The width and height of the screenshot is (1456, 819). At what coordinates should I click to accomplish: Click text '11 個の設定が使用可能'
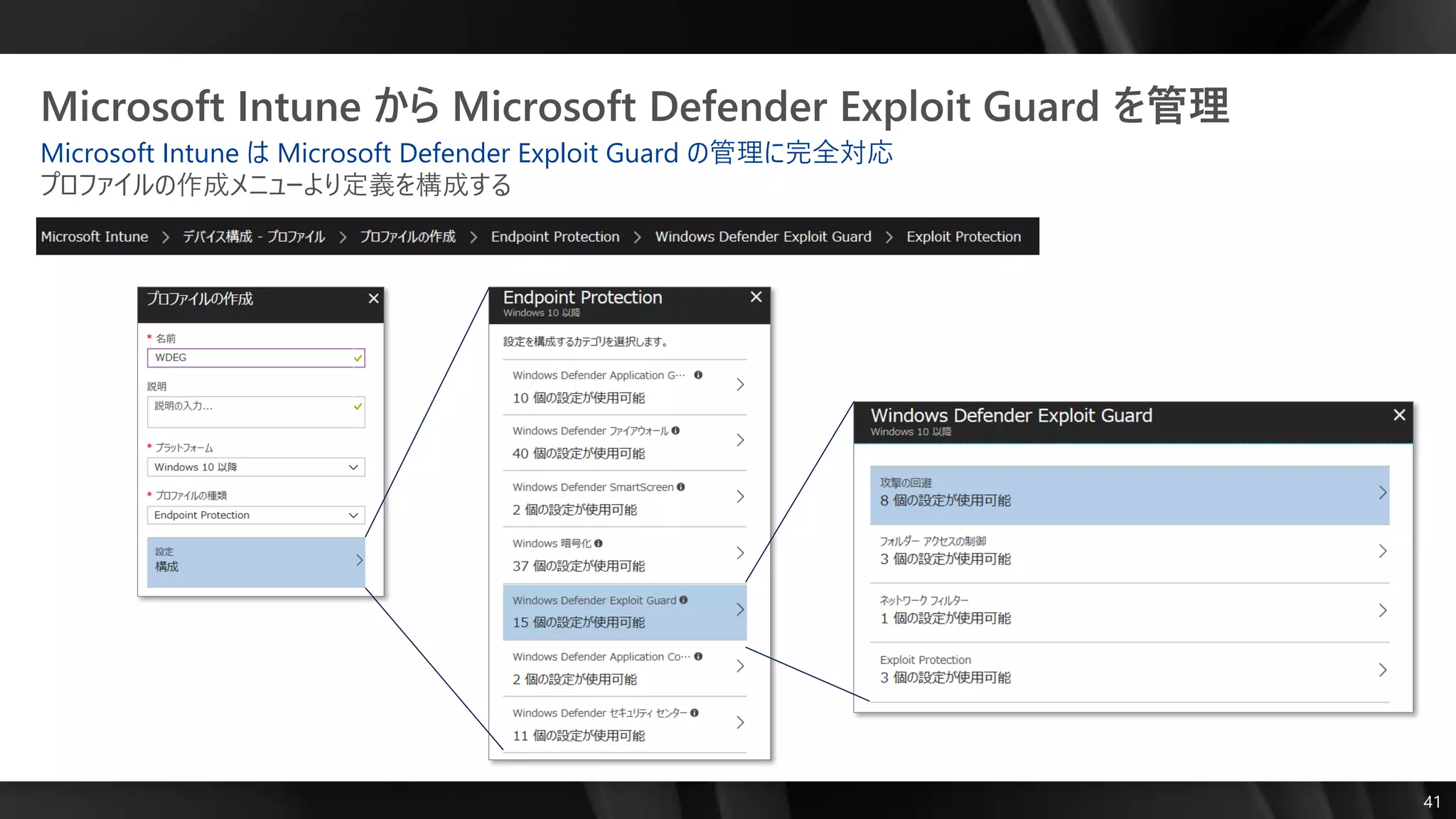[x=579, y=736]
